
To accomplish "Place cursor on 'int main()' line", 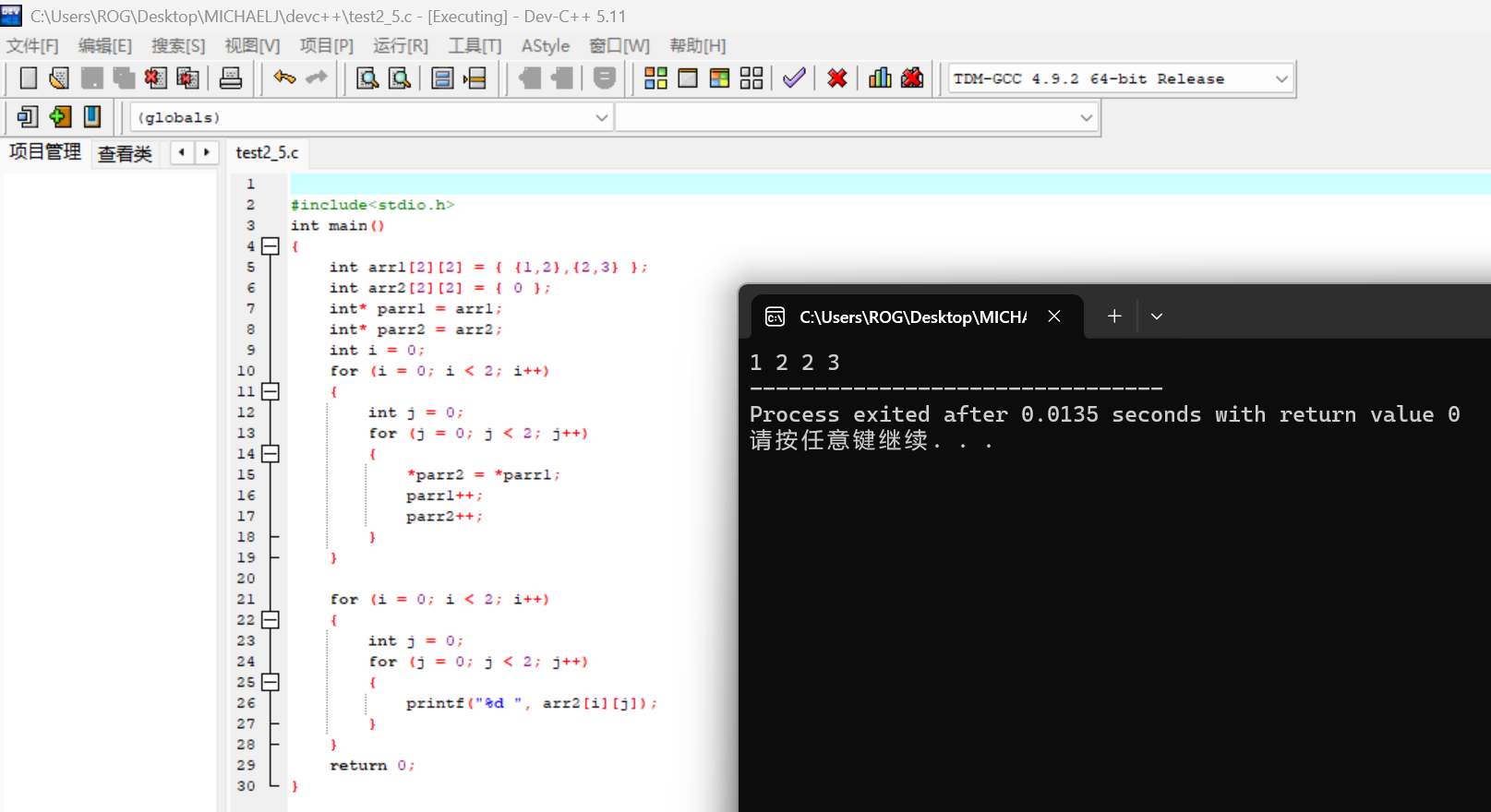I will click(338, 225).
